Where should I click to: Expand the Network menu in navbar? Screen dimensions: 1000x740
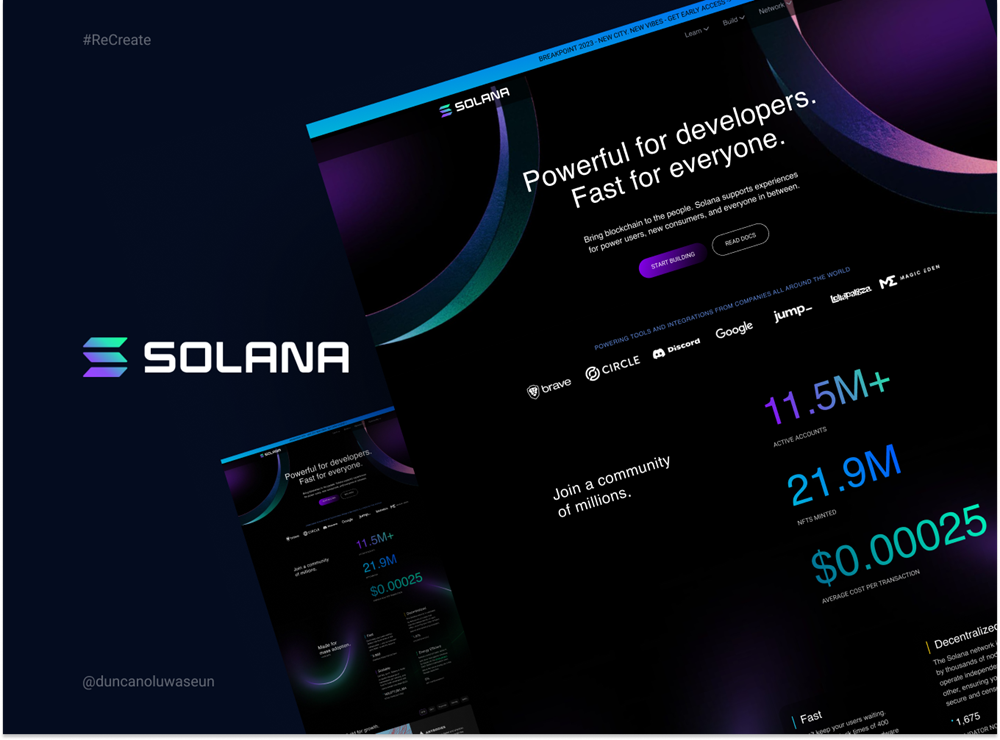click(x=773, y=8)
